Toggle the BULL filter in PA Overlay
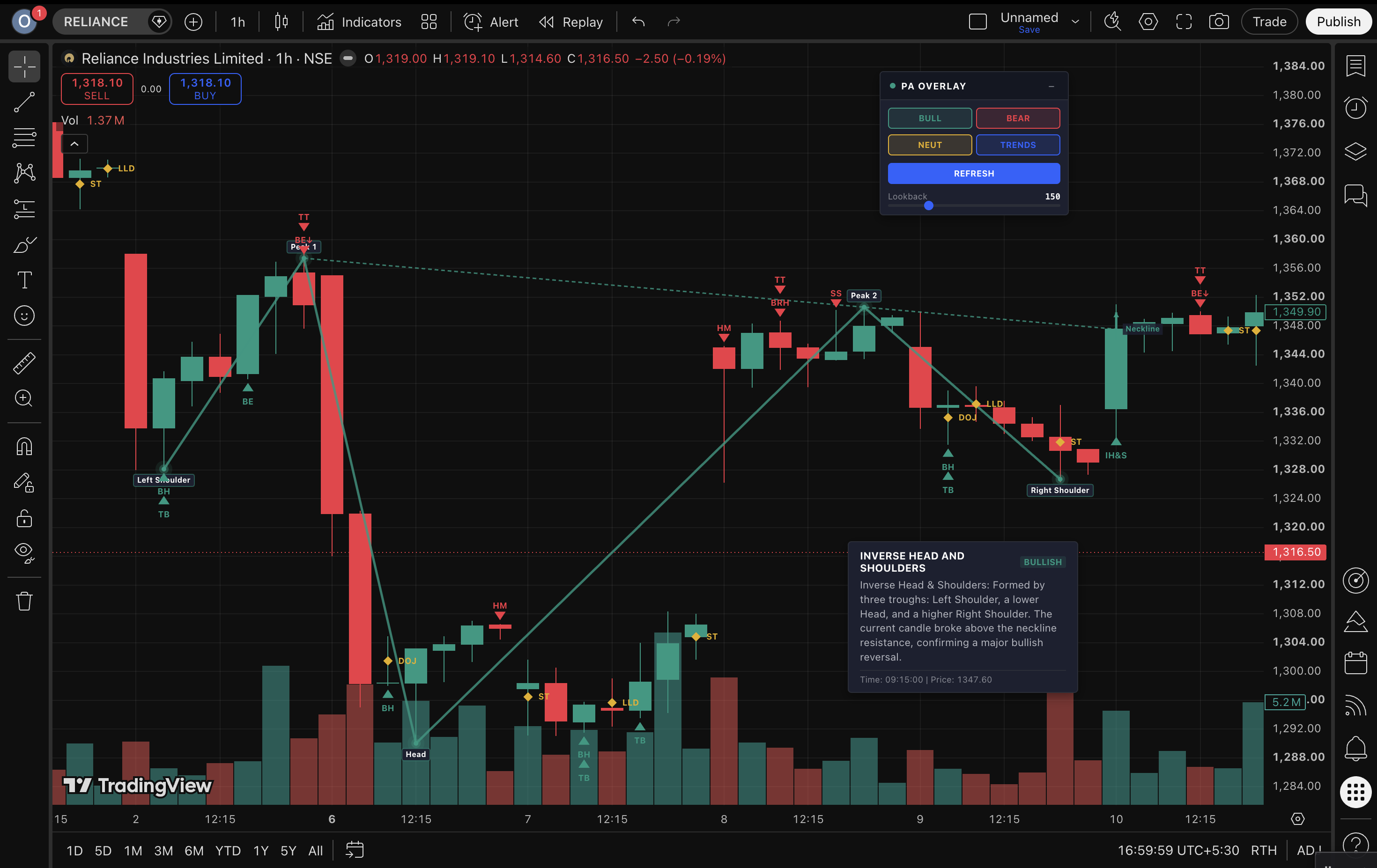Image resolution: width=1377 pixels, height=868 pixels. click(929, 118)
